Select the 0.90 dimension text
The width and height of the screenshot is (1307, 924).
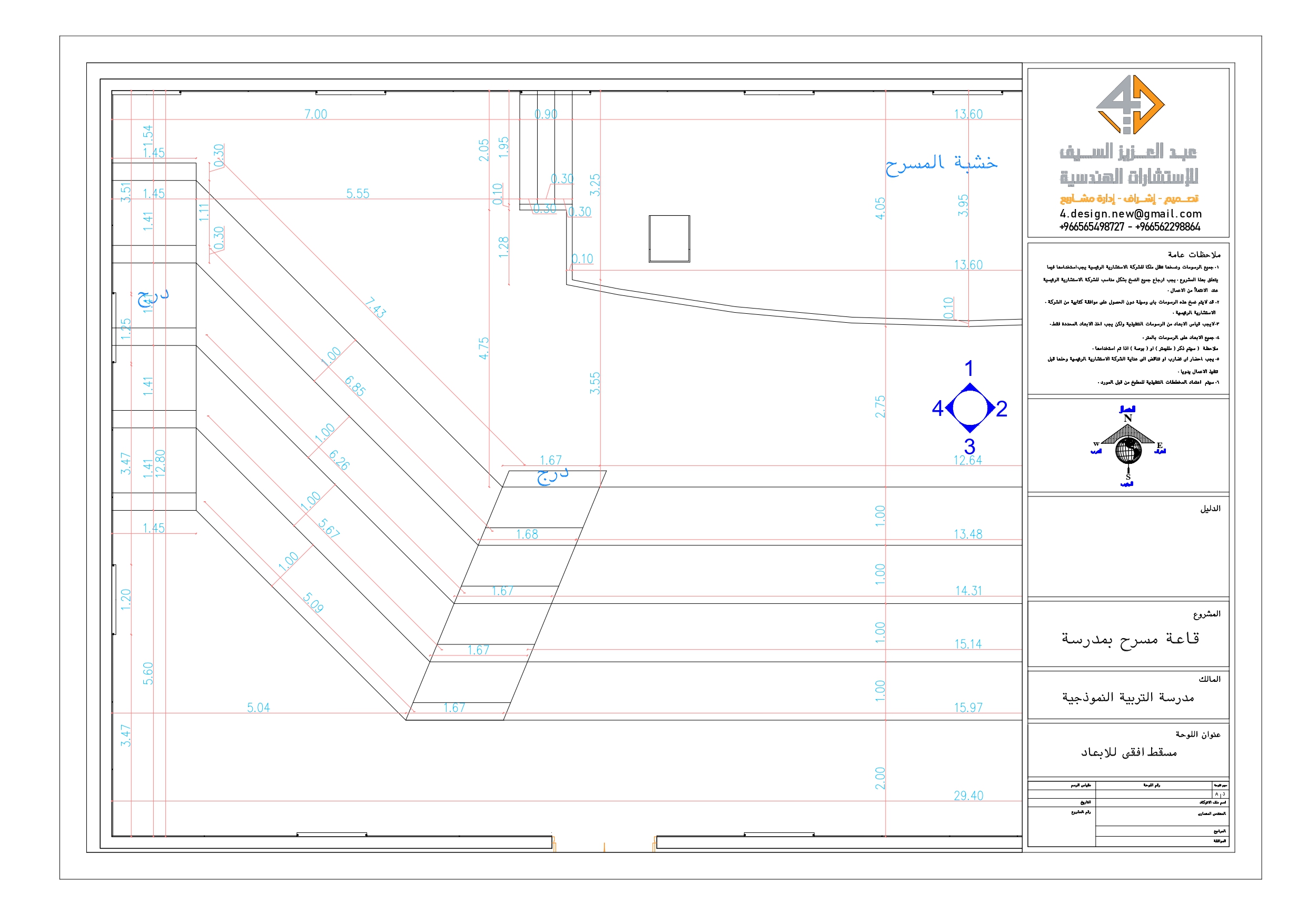tap(546, 114)
